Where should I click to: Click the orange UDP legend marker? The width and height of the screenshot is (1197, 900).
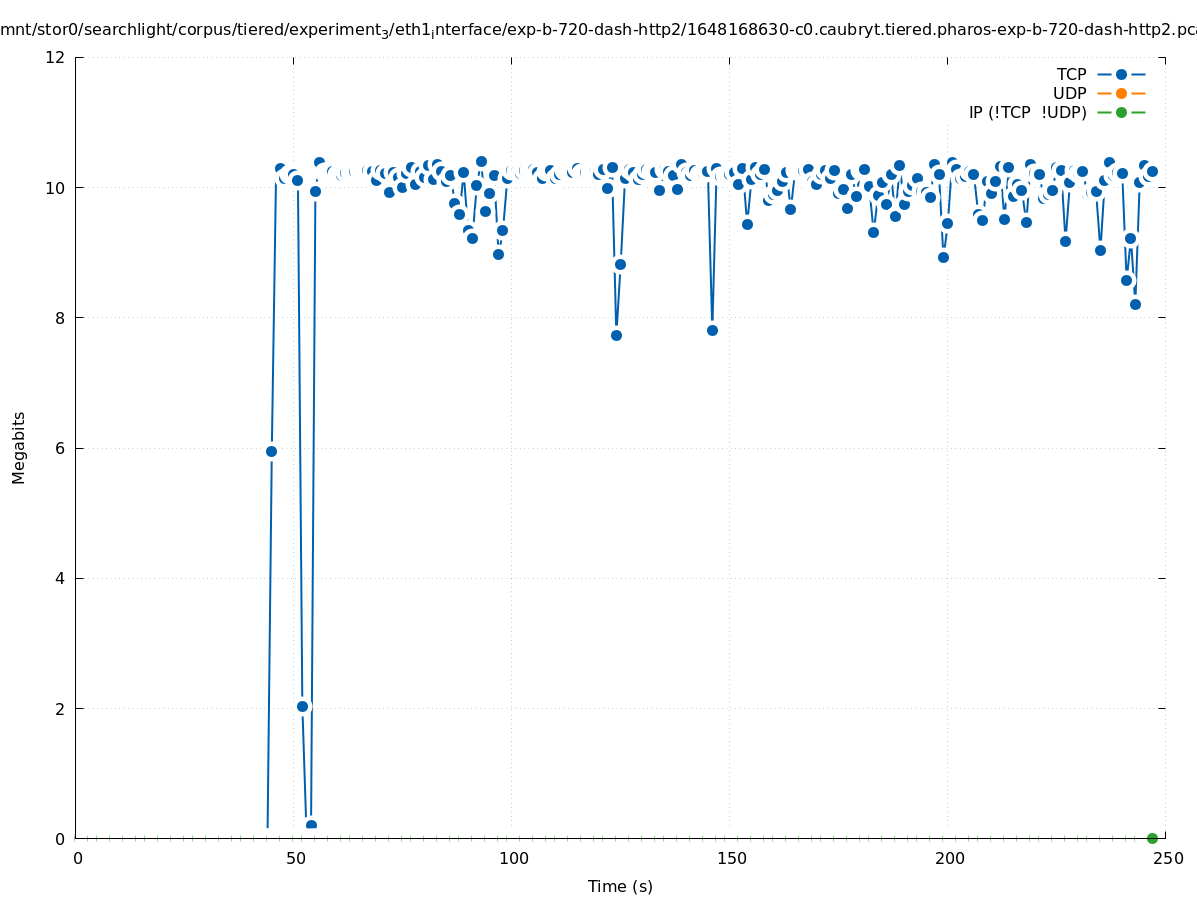[x=1121, y=93]
